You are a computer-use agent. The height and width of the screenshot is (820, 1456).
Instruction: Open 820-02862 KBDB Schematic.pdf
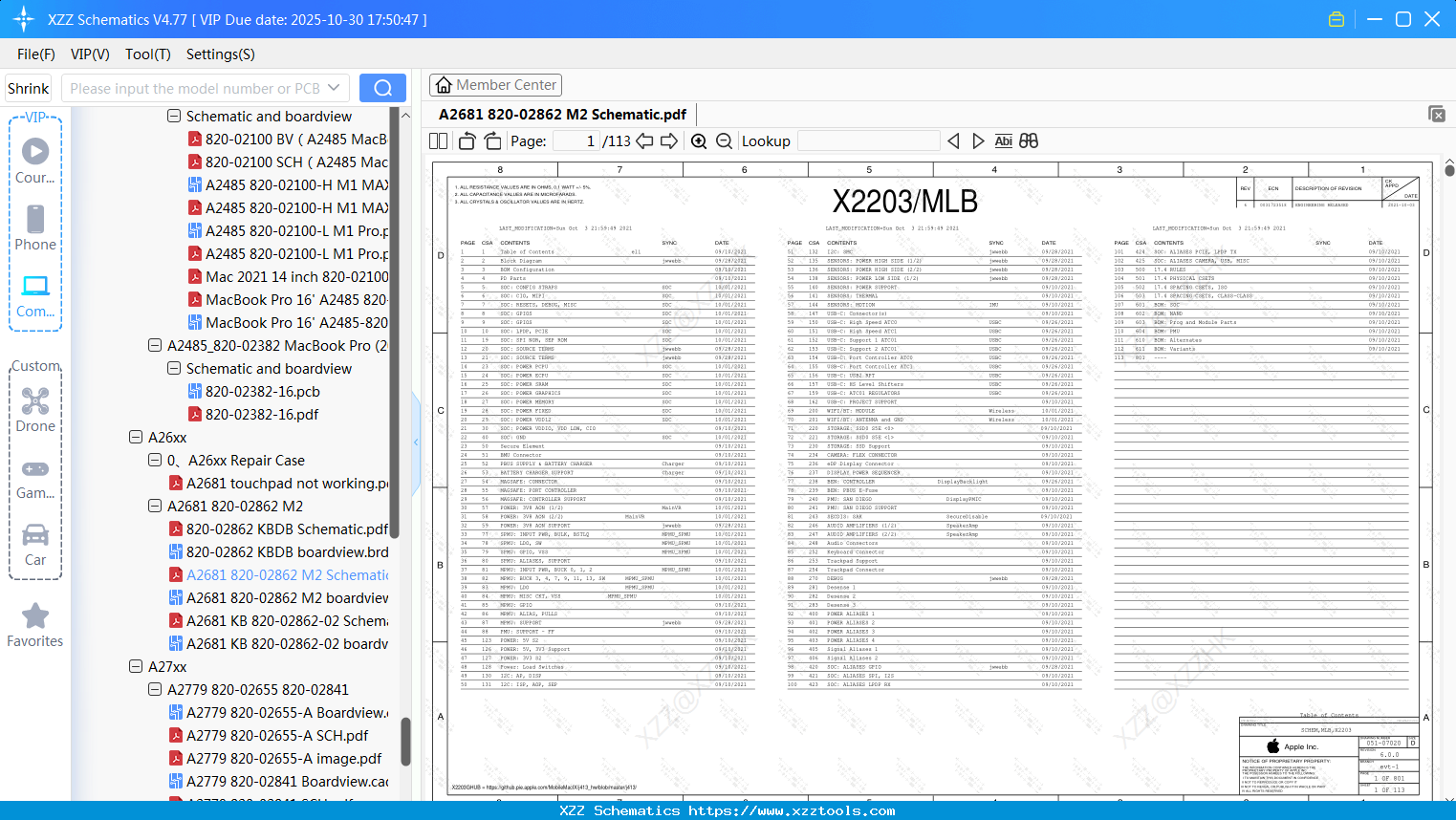pos(278,529)
